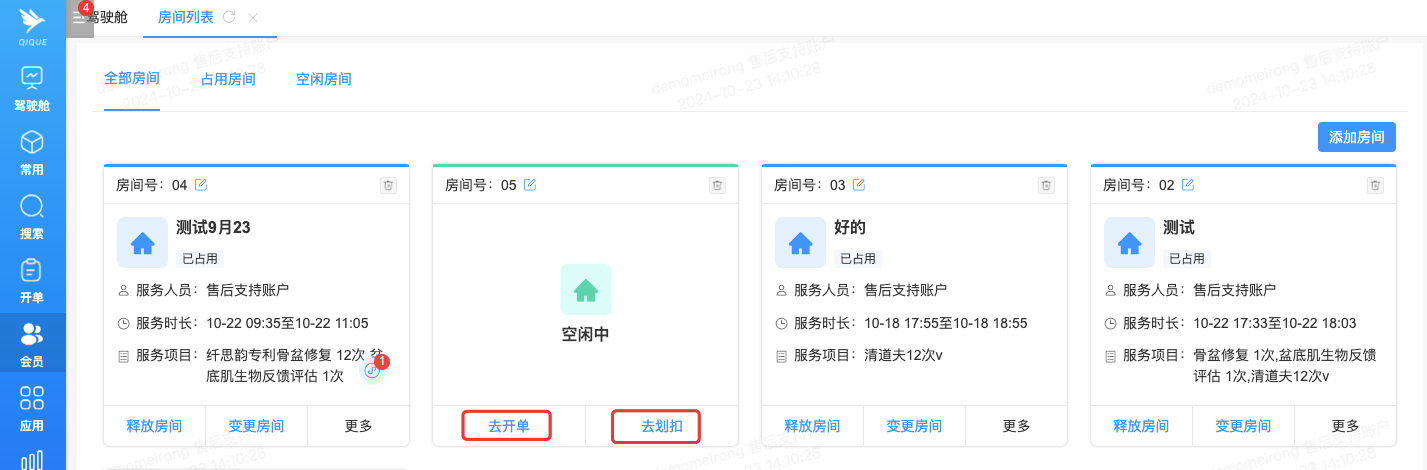
Task: Delete room 02 using trash icon
Action: click(x=1376, y=185)
